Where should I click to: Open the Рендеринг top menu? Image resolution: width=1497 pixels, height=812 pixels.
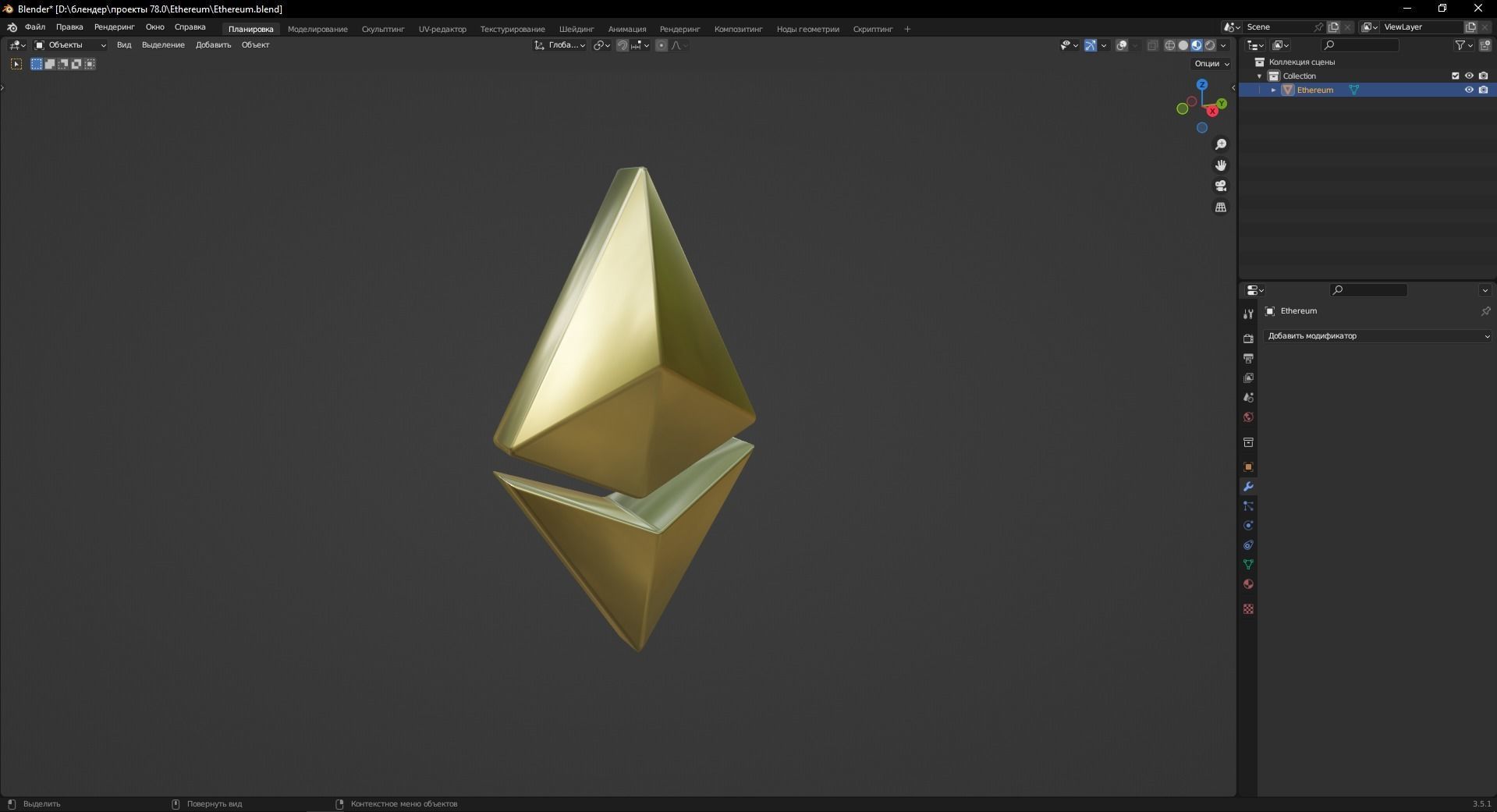pyautogui.click(x=115, y=27)
